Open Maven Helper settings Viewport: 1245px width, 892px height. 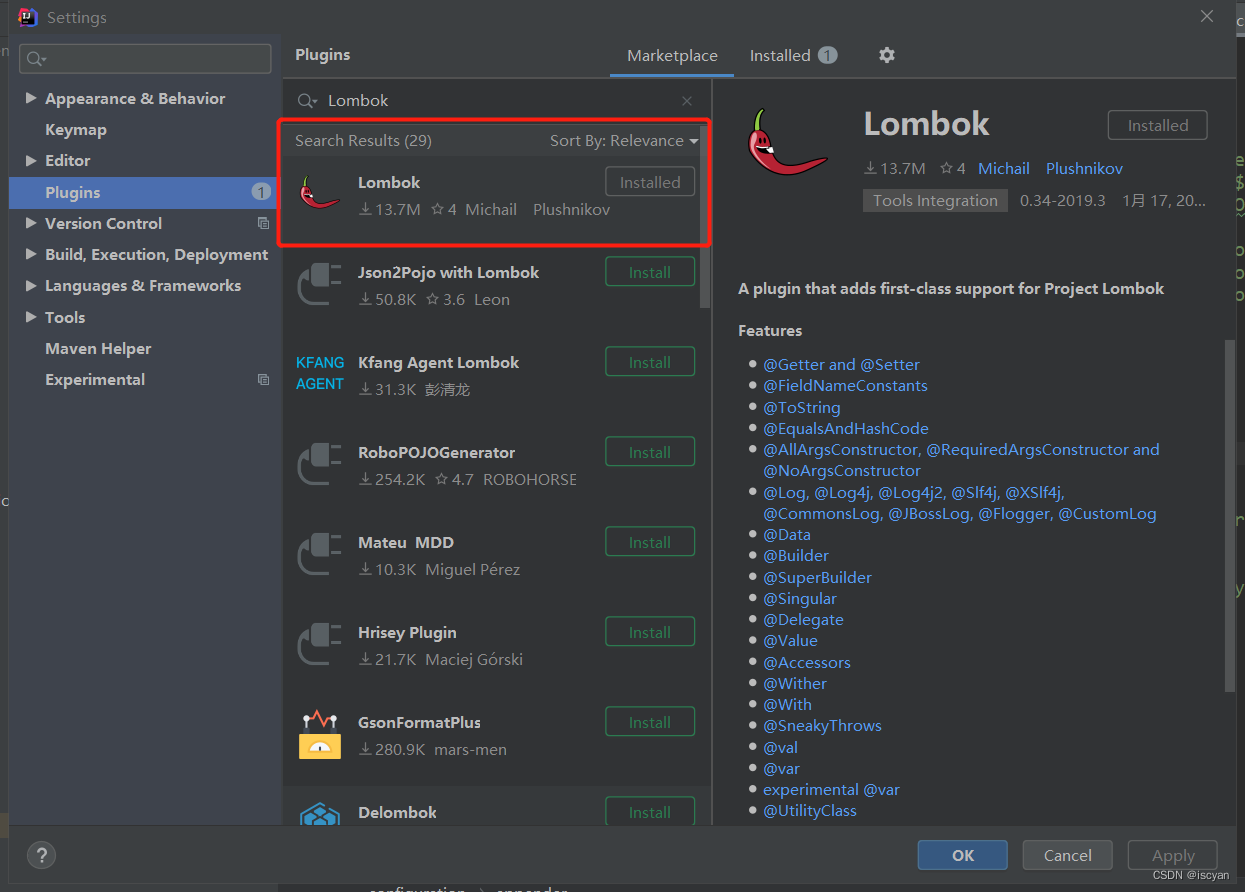pyautogui.click(x=98, y=348)
